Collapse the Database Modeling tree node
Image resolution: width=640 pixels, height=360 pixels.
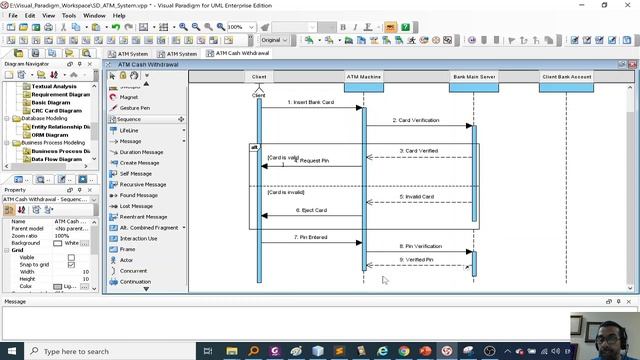coord(7,118)
